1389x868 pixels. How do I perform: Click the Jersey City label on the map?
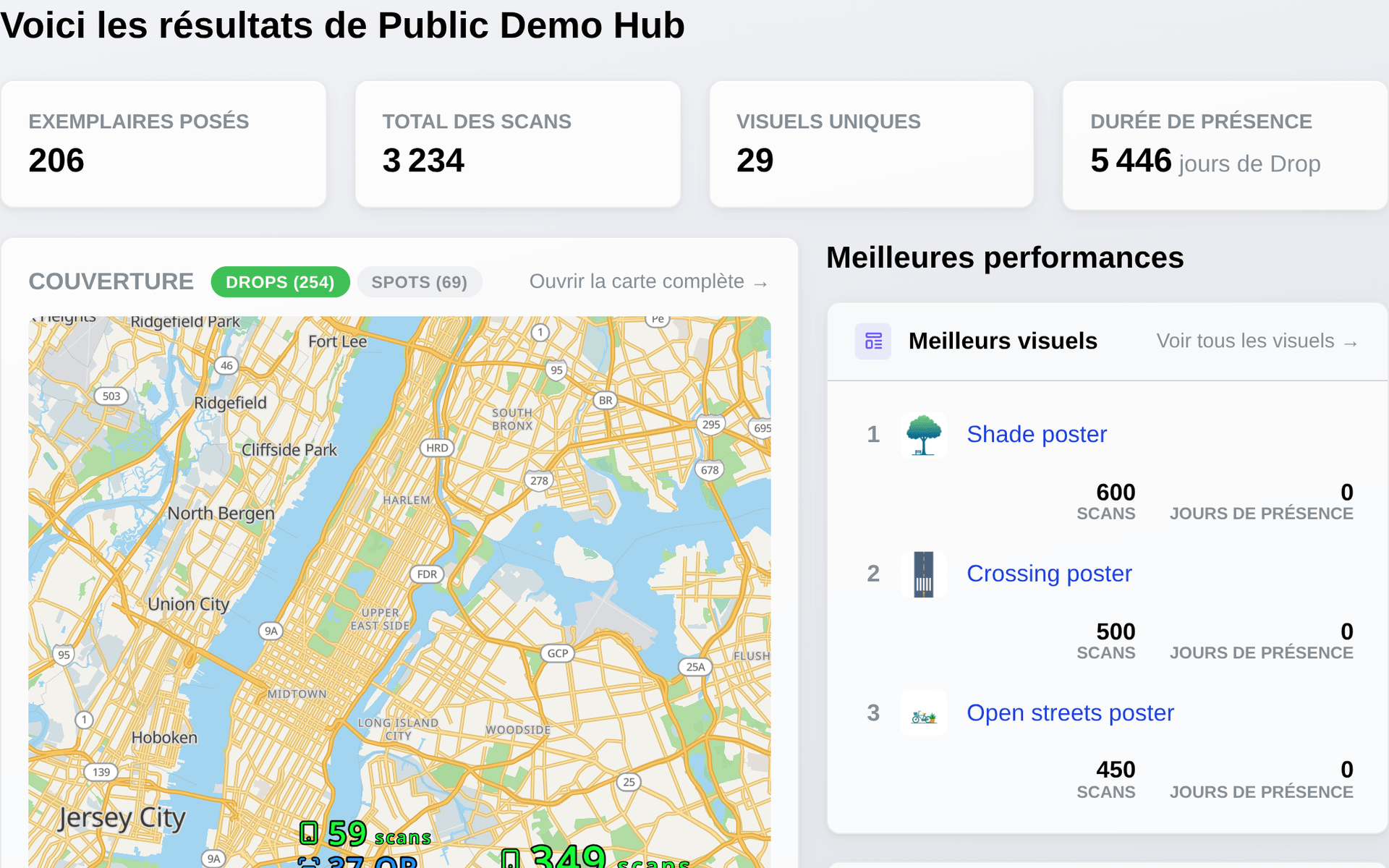122,819
